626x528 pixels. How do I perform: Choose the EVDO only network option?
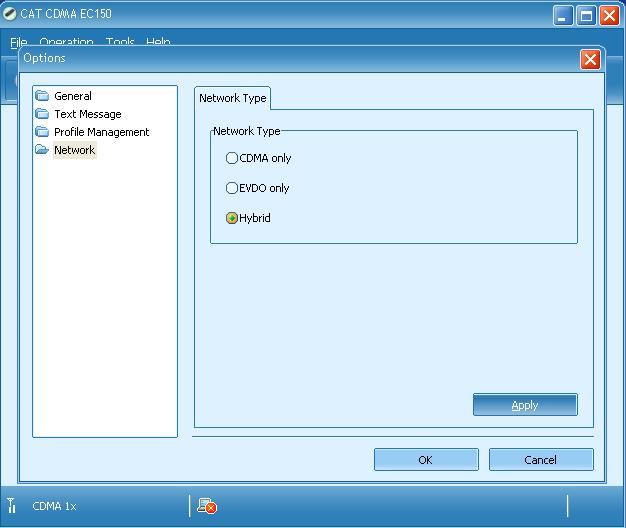(232, 188)
